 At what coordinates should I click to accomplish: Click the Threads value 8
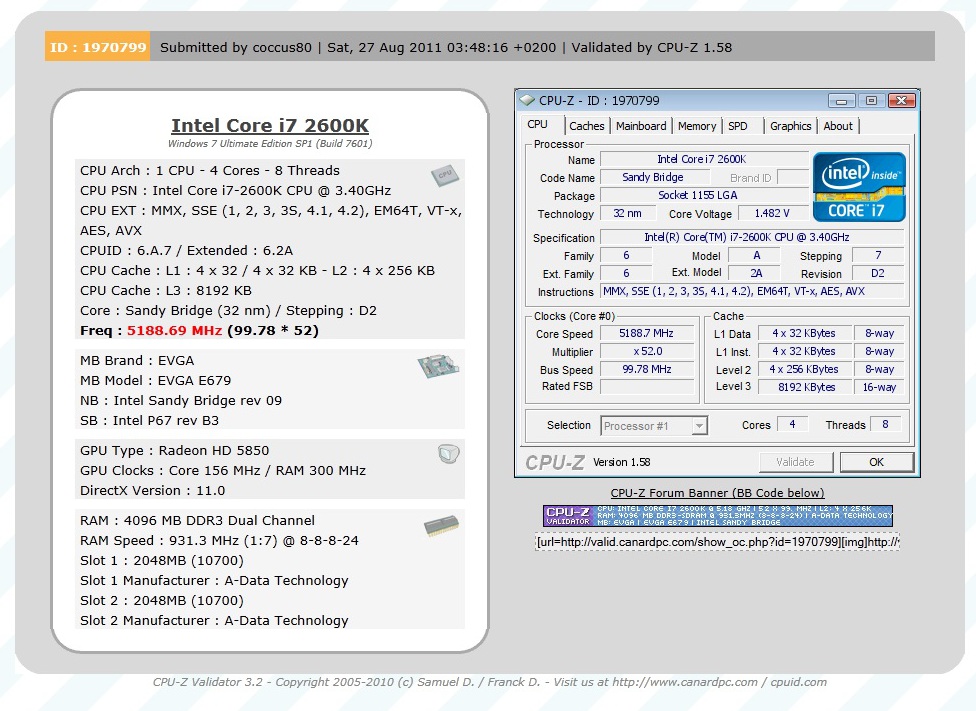pos(885,425)
